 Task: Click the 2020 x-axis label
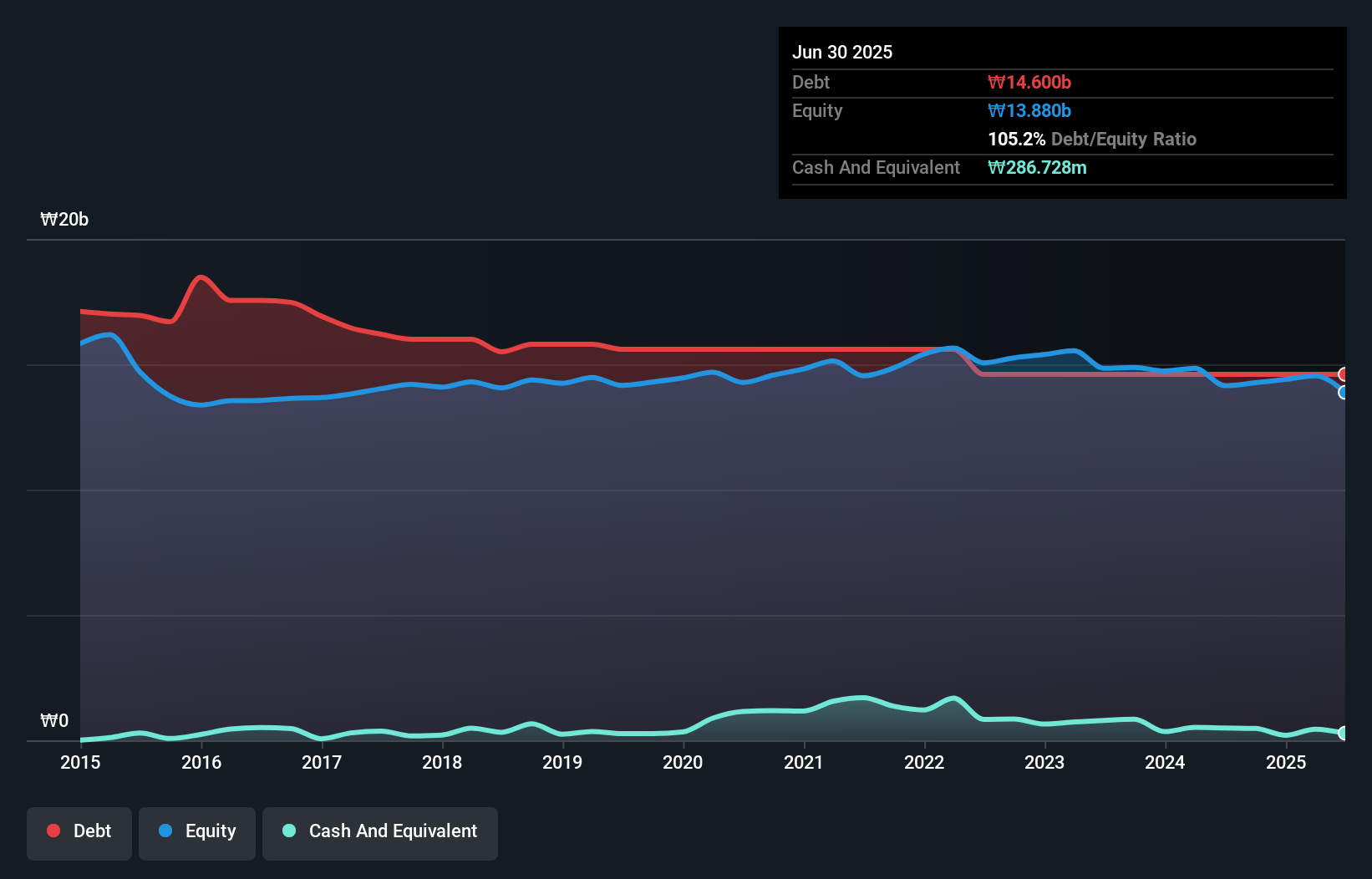[x=683, y=762]
